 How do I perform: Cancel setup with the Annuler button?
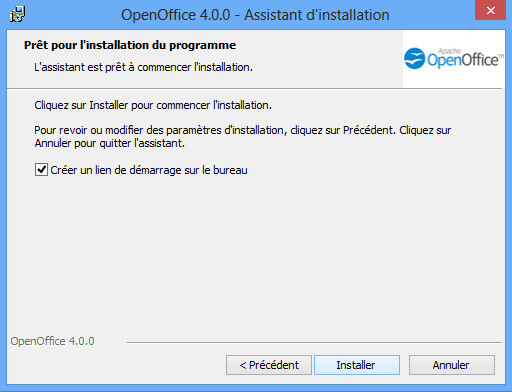(x=452, y=365)
